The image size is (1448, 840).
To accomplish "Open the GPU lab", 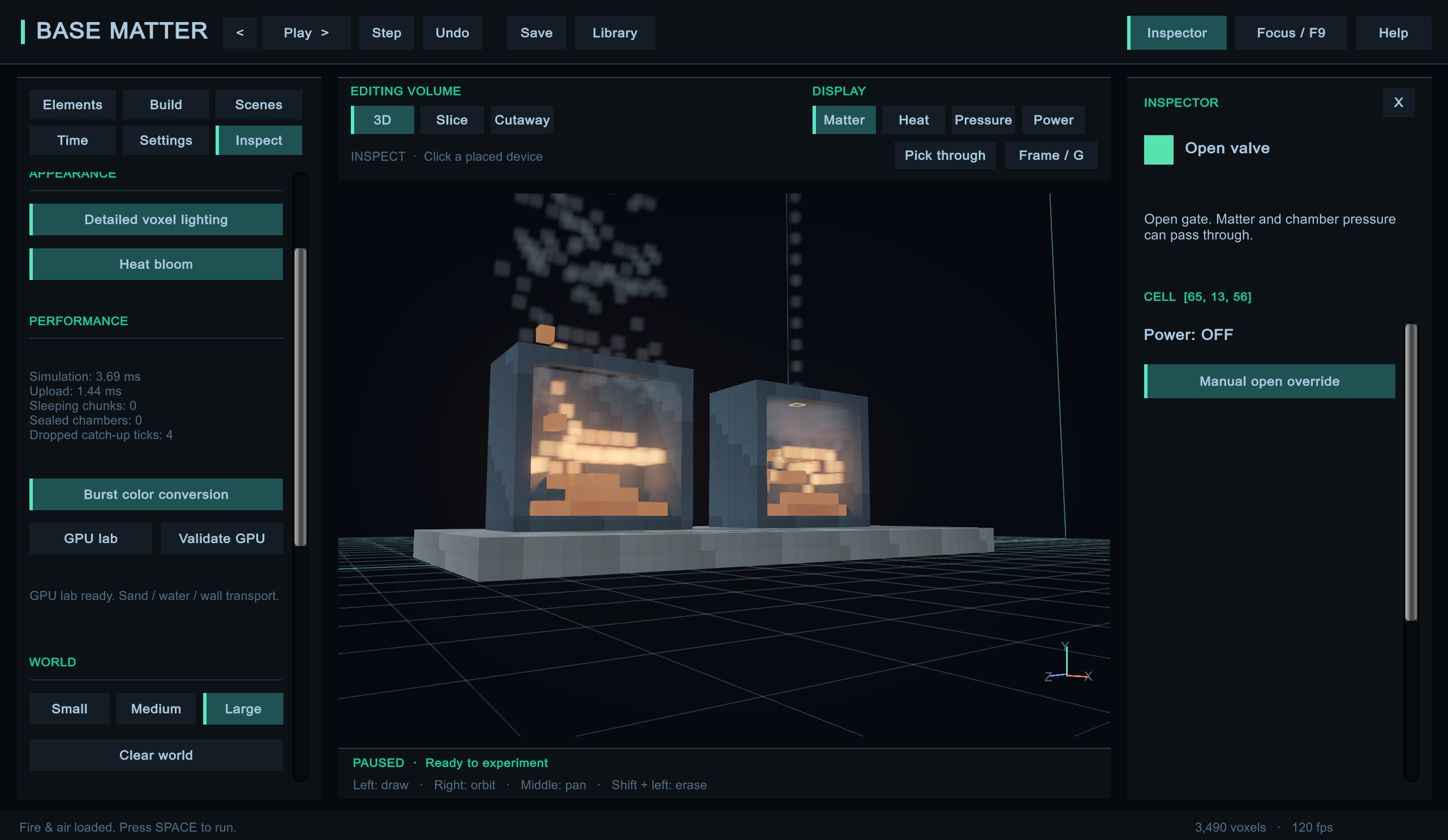I will [x=91, y=539].
